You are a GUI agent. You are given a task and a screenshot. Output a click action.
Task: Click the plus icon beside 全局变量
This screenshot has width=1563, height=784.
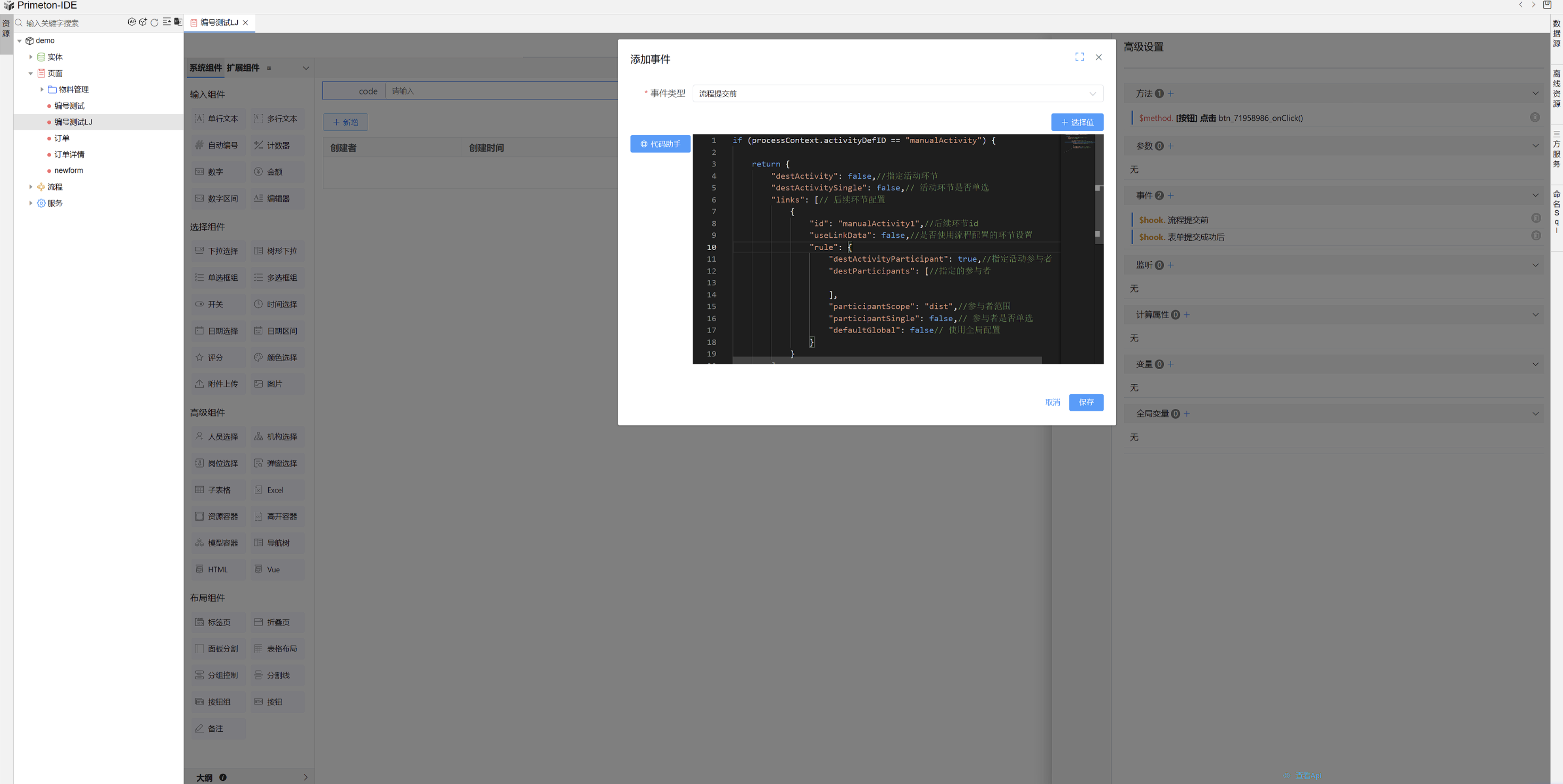1187,414
